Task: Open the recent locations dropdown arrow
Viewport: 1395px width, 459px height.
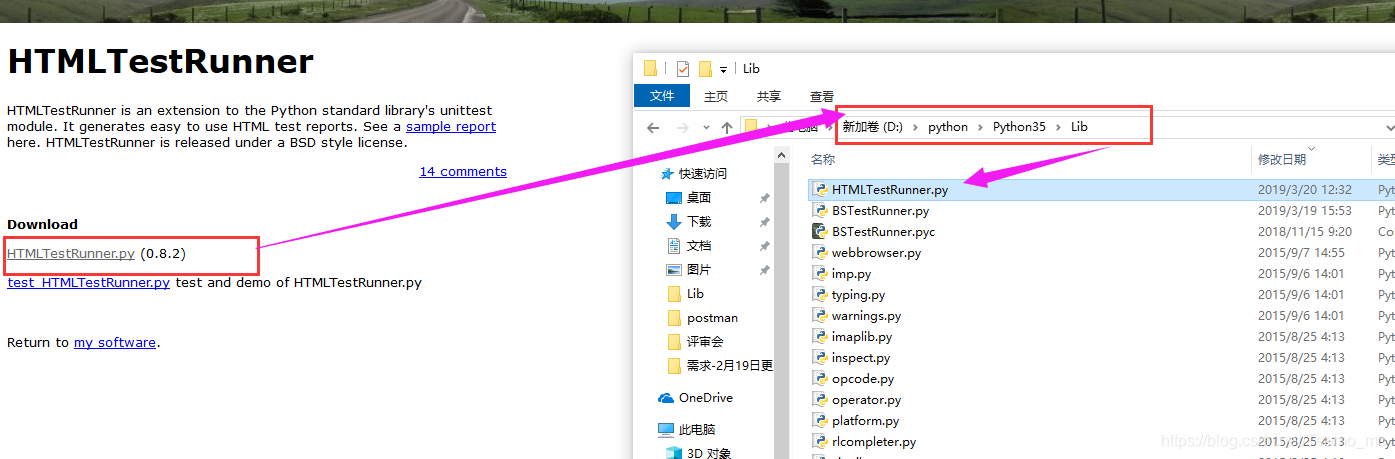Action: point(706,128)
